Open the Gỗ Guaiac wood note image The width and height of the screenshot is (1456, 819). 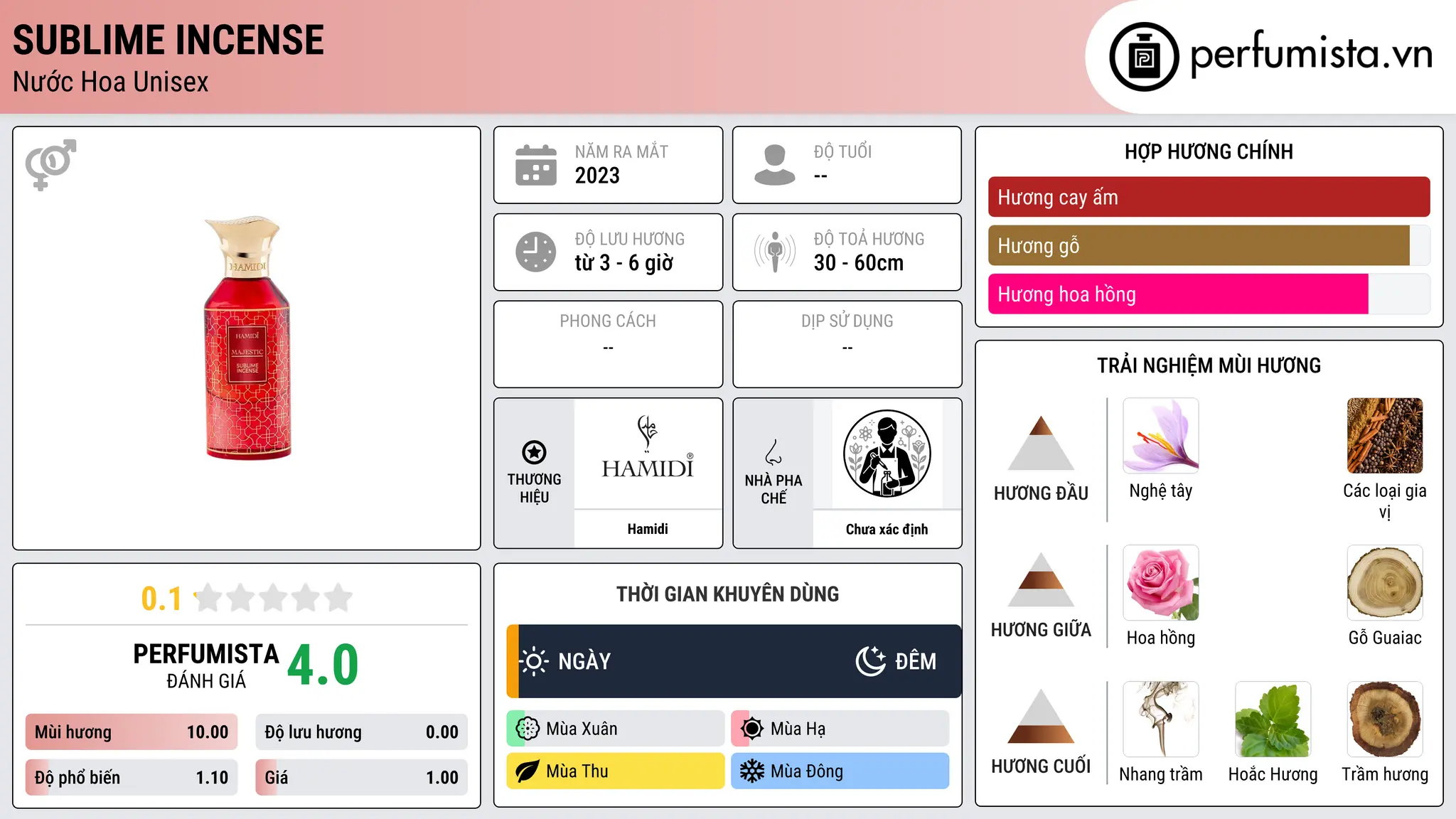[1385, 583]
